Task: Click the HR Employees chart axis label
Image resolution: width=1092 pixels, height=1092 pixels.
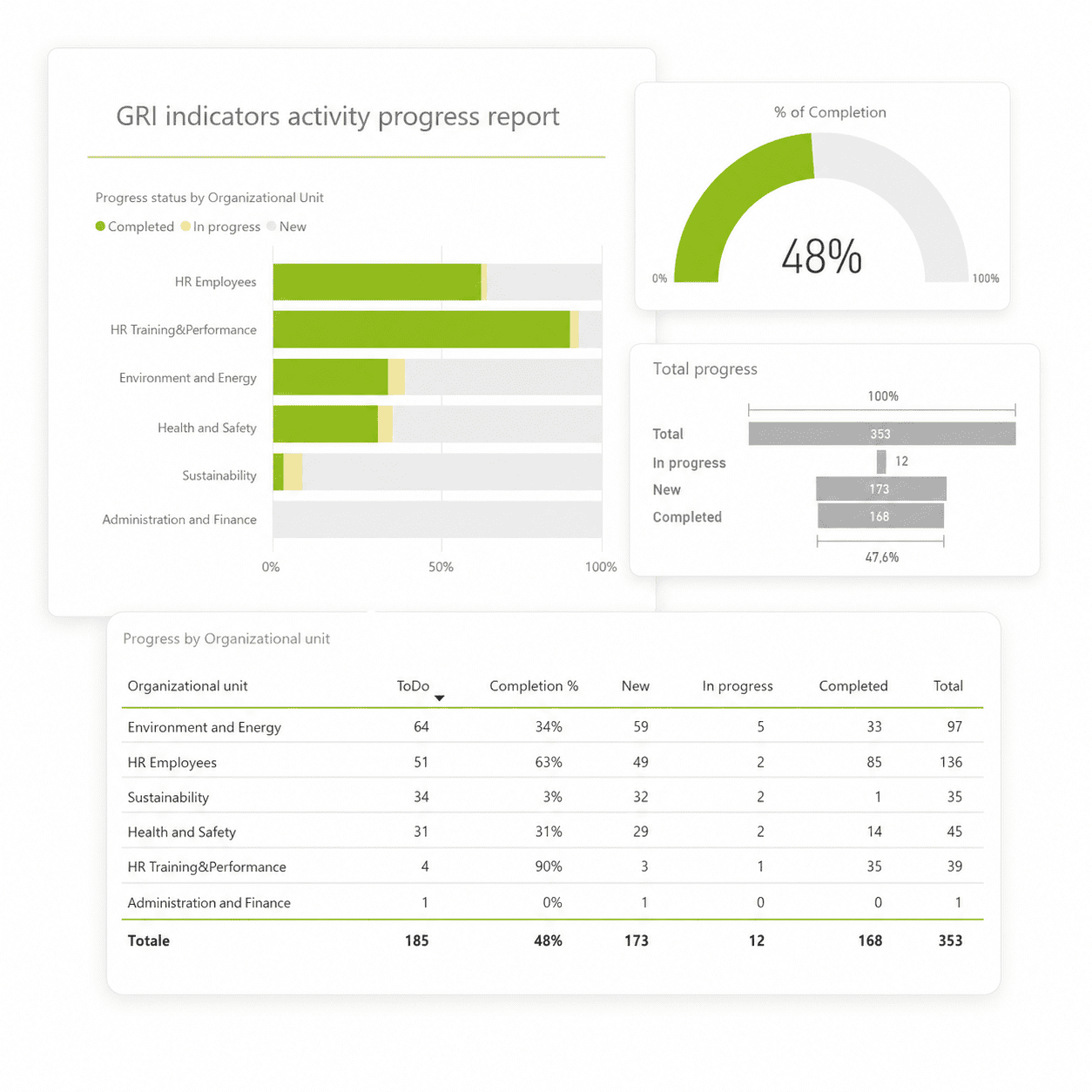Action: coord(215,282)
